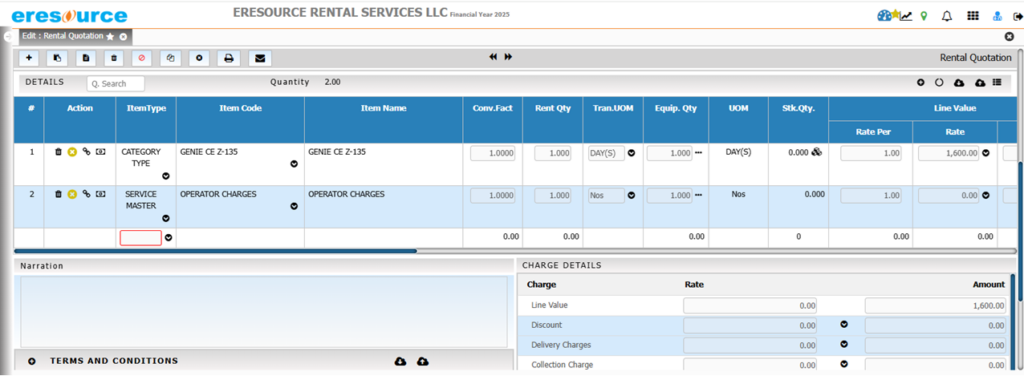Open the Collection Charge dropdown arrow
The width and height of the screenshot is (1024, 380).
click(844, 364)
